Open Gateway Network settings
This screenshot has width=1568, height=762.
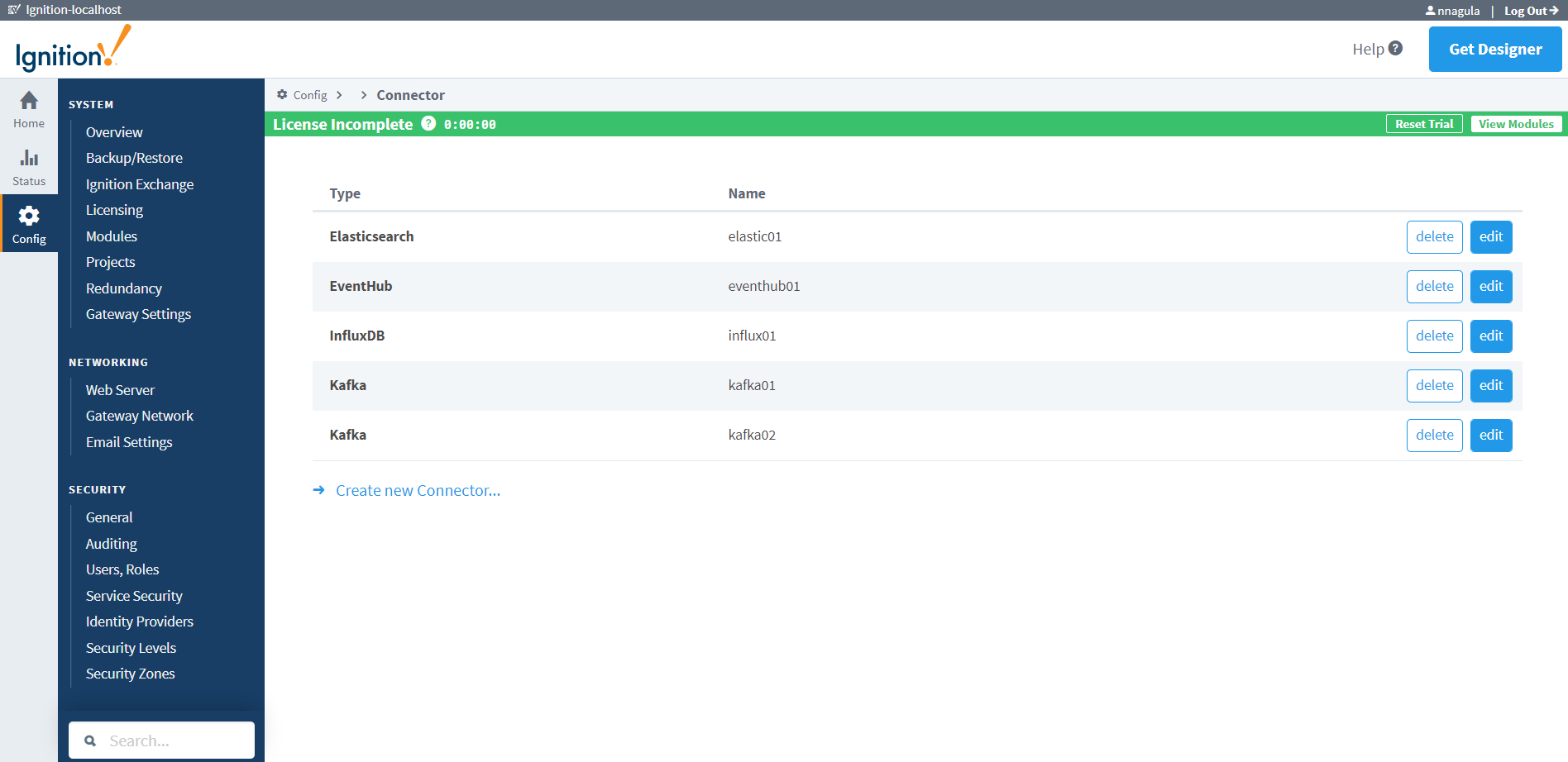pyautogui.click(x=140, y=416)
